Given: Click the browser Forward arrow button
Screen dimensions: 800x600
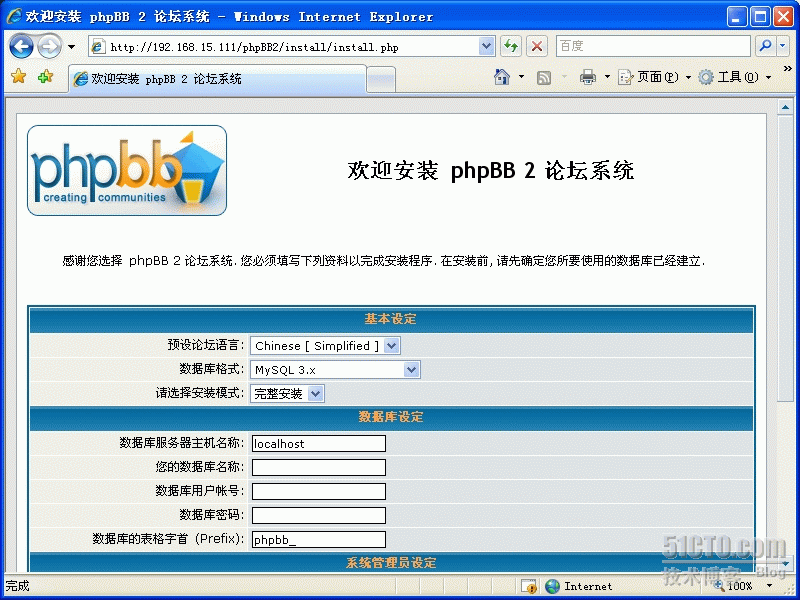Looking at the screenshot, I should (x=49, y=46).
